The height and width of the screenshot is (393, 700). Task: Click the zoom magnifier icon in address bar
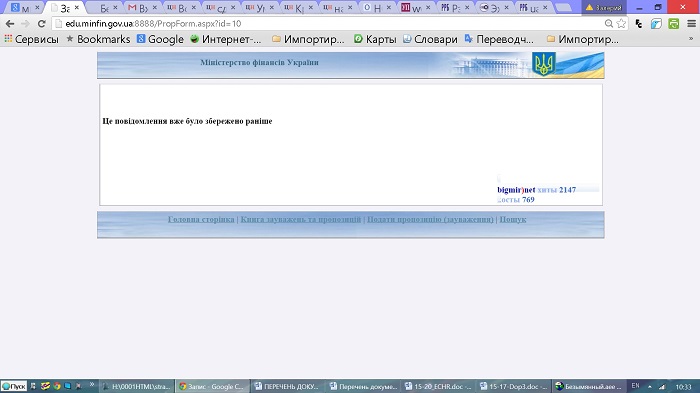[x=608, y=24]
